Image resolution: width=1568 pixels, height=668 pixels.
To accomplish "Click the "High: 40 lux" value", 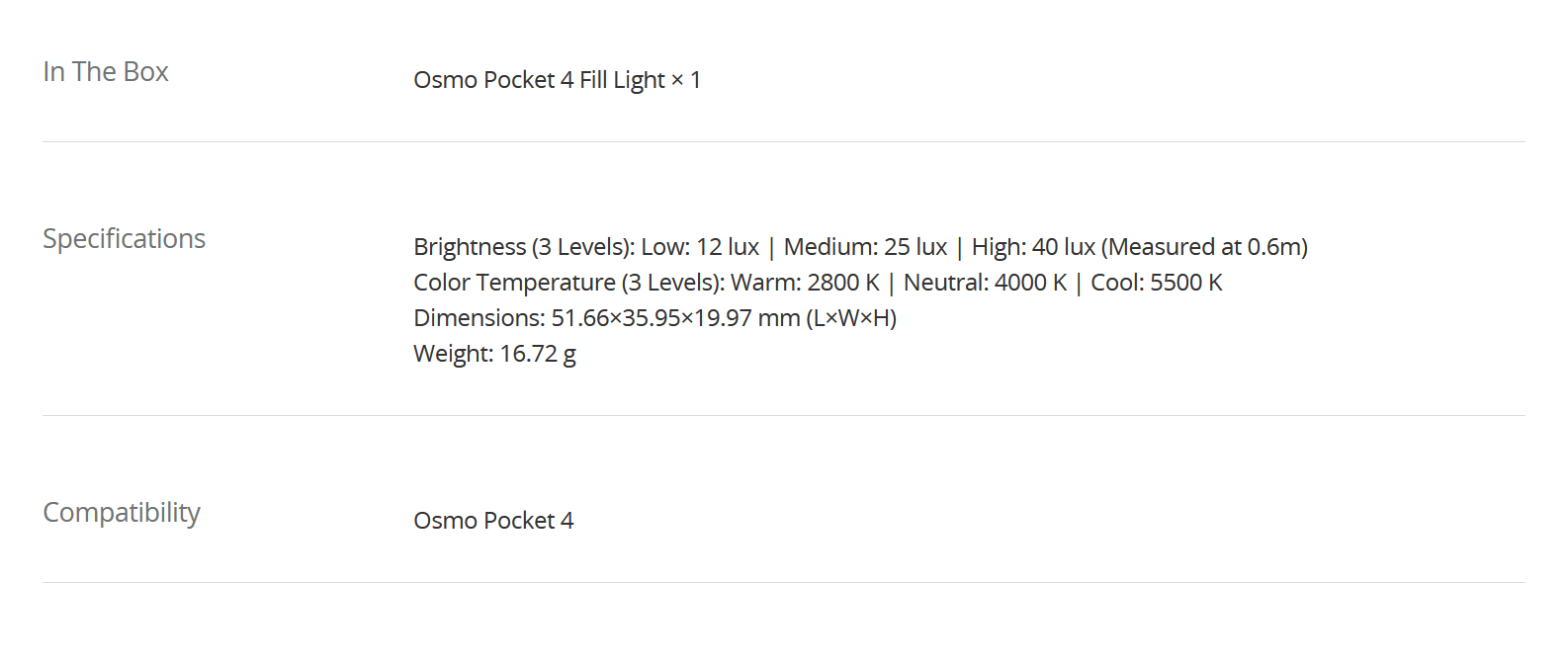I will pos(1033,247).
